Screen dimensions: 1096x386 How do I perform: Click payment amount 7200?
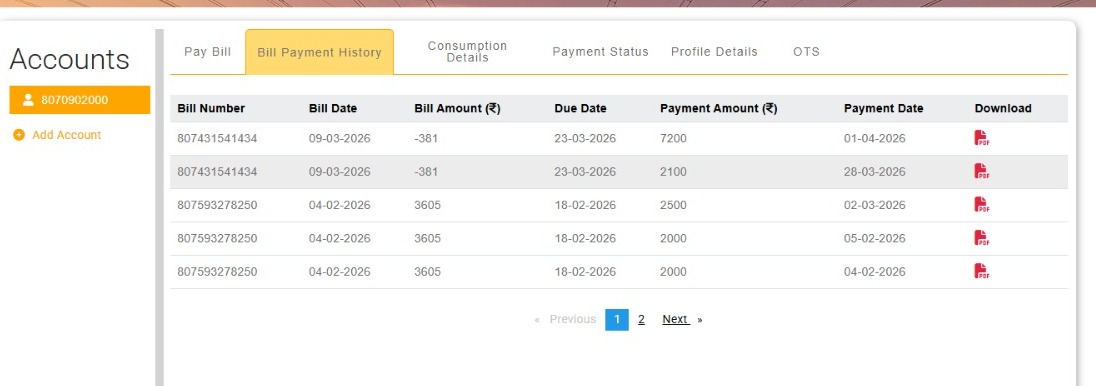[673, 138]
